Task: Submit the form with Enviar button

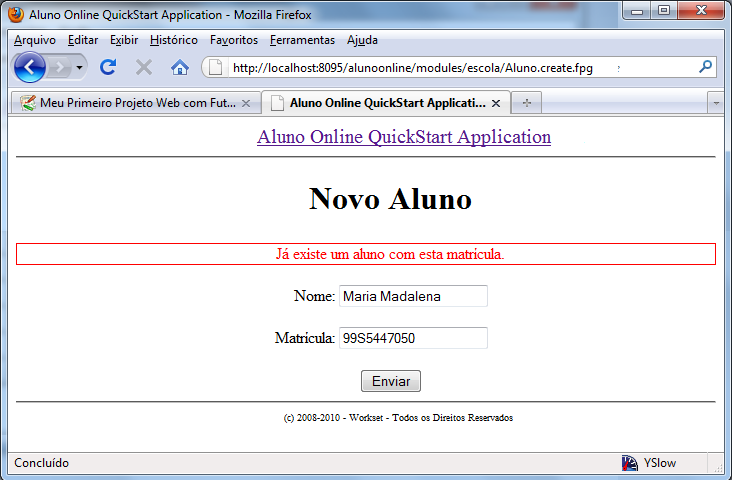Action: (391, 381)
